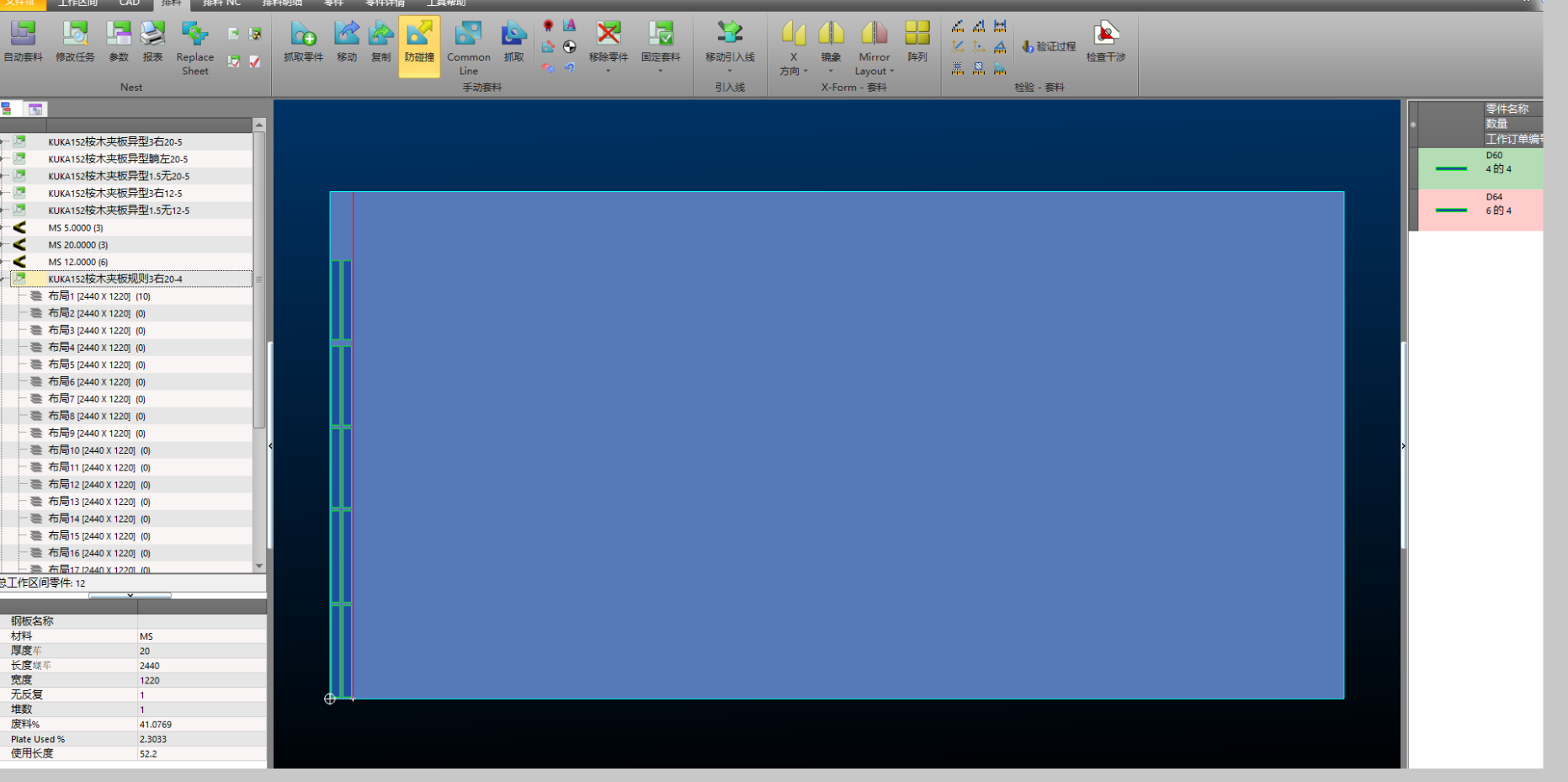
Task: Open the 报表 report printer tool
Action: 152,42
